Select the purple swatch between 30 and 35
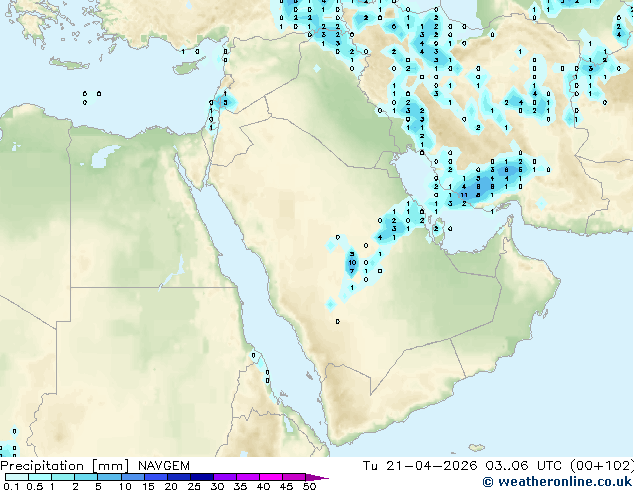This screenshot has width=634, height=490. tap(225, 477)
